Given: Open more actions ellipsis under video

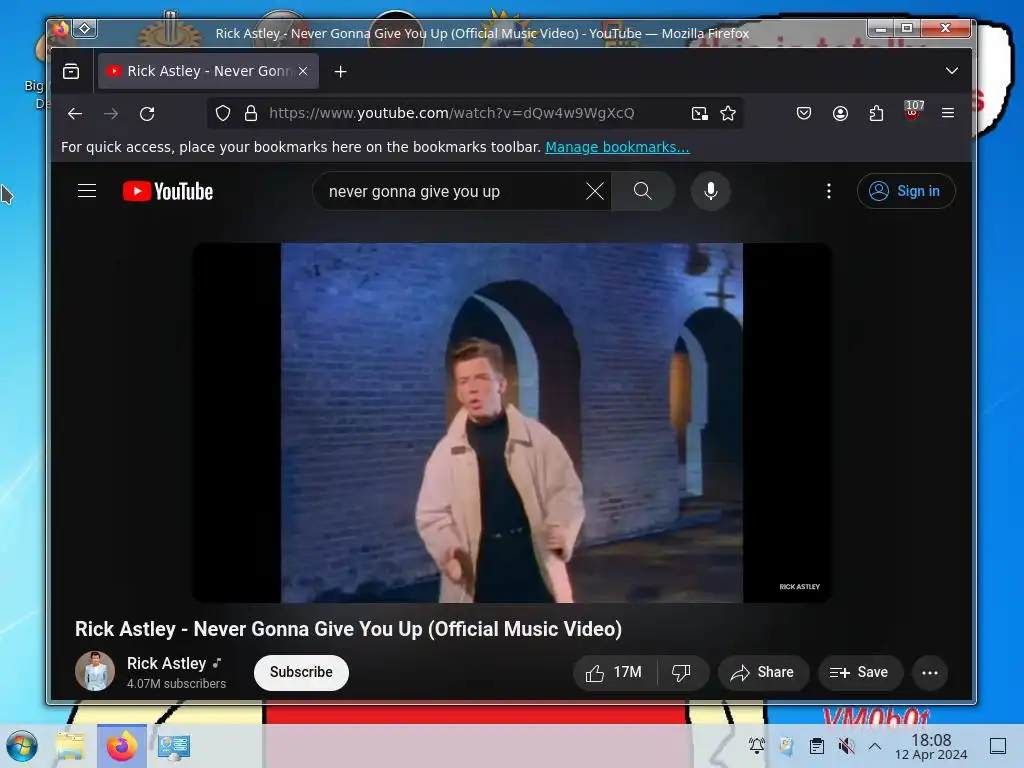Looking at the screenshot, I should (x=930, y=673).
